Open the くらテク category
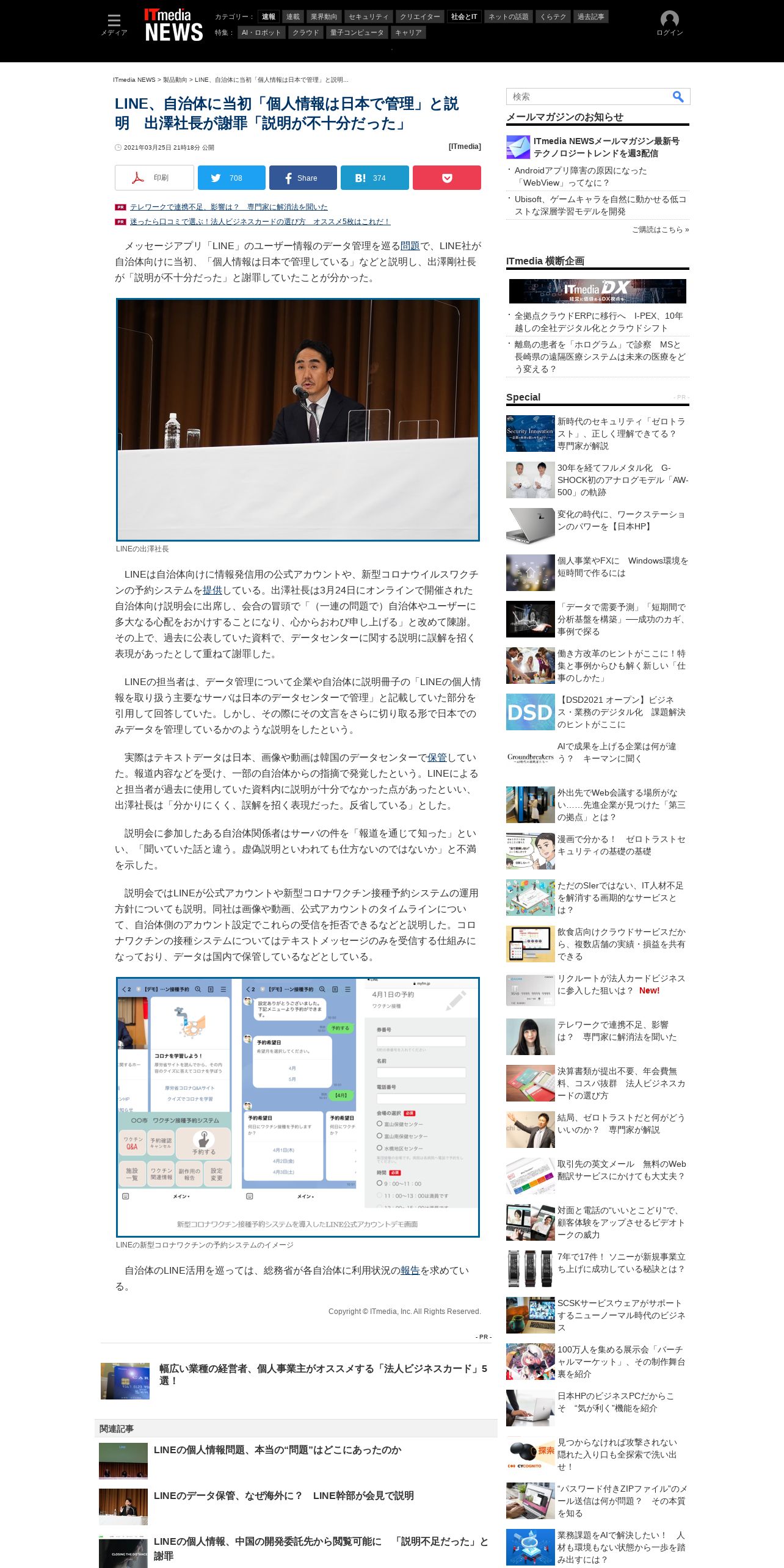This screenshot has width=784, height=1568. coord(553,16)
